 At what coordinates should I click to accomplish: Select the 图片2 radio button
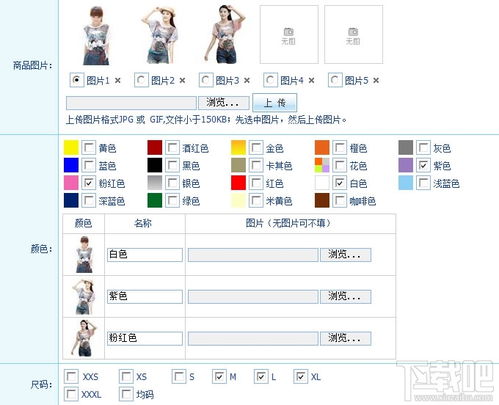pos(141,80)
